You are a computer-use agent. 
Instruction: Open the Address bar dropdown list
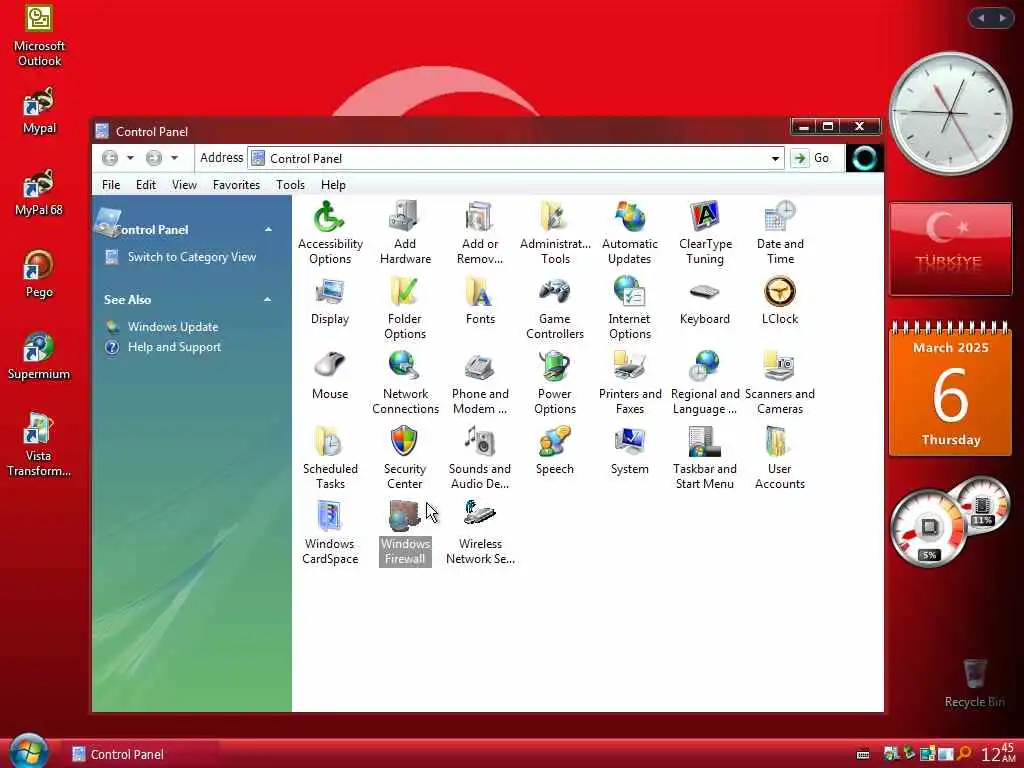click(775, 159)
